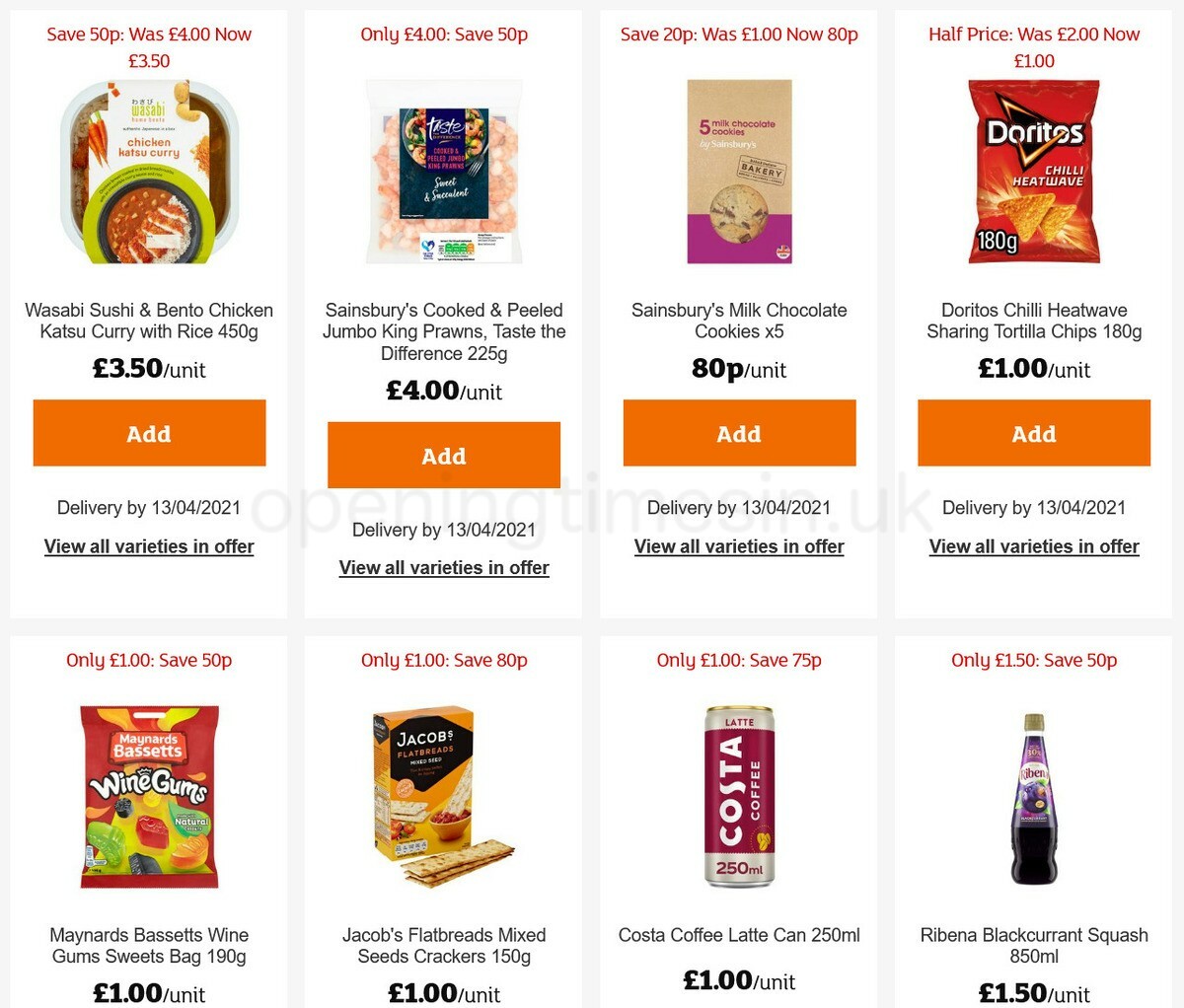Screen dimensions: 1184x1008
Task: Open the Ribena Blackcurrant Squash image
Action: point(1034,798)
